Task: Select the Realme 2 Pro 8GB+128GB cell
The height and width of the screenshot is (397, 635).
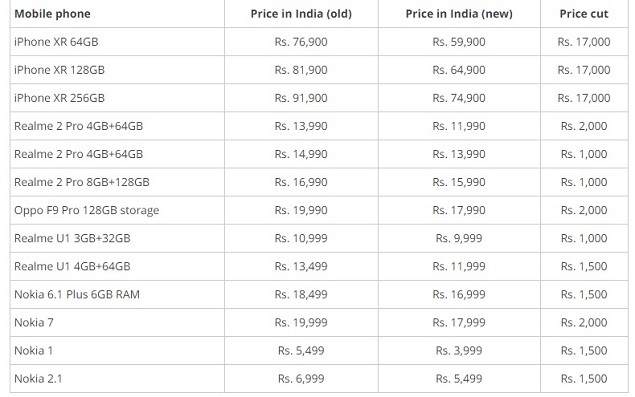Action: [x=81, y=182]
